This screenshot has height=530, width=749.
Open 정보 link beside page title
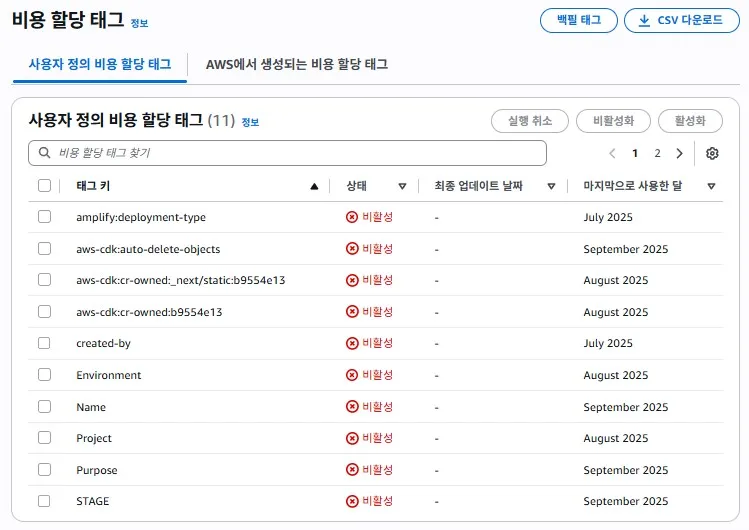click(139, 23)
